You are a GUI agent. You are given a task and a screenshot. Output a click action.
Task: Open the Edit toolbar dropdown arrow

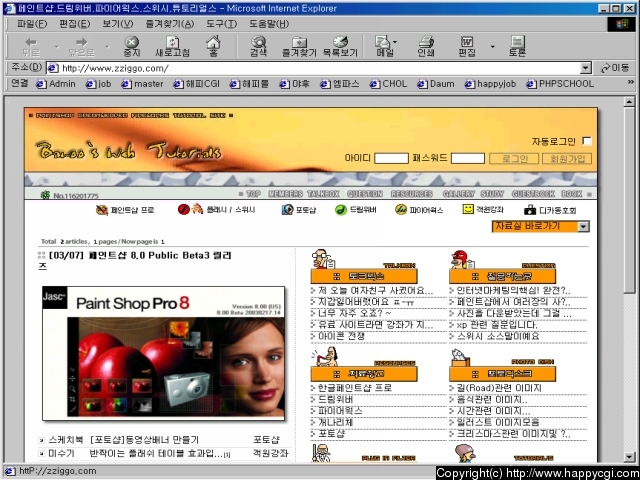[x=492, y=47]
